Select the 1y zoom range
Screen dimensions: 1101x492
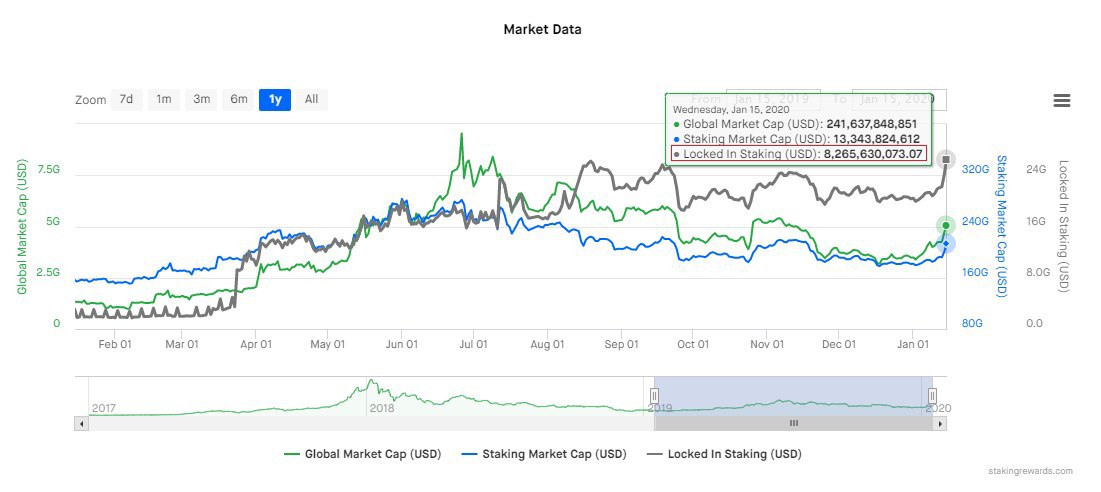tap(275, 100)
